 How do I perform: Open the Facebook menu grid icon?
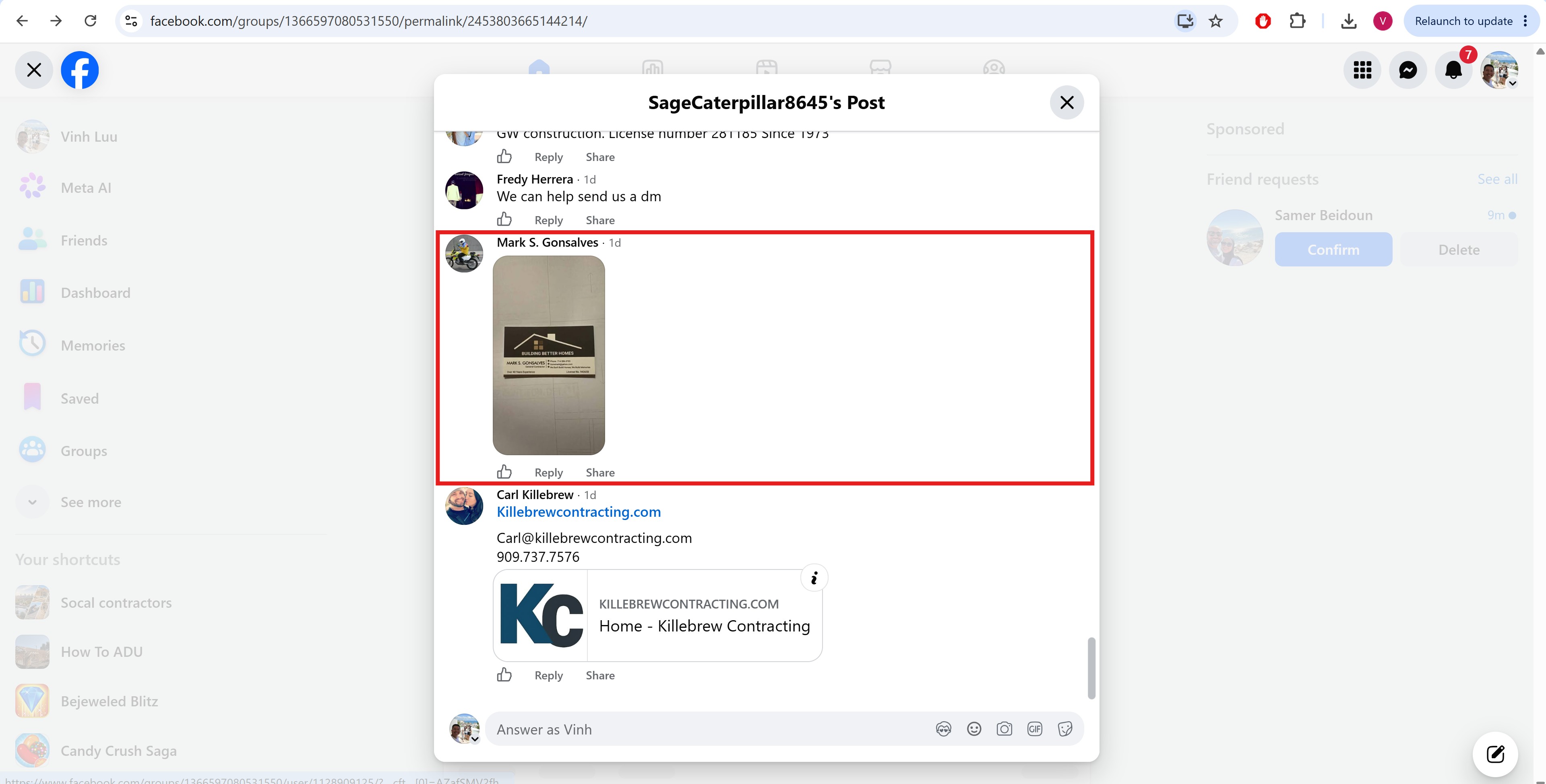click(x=1362, y=70)
